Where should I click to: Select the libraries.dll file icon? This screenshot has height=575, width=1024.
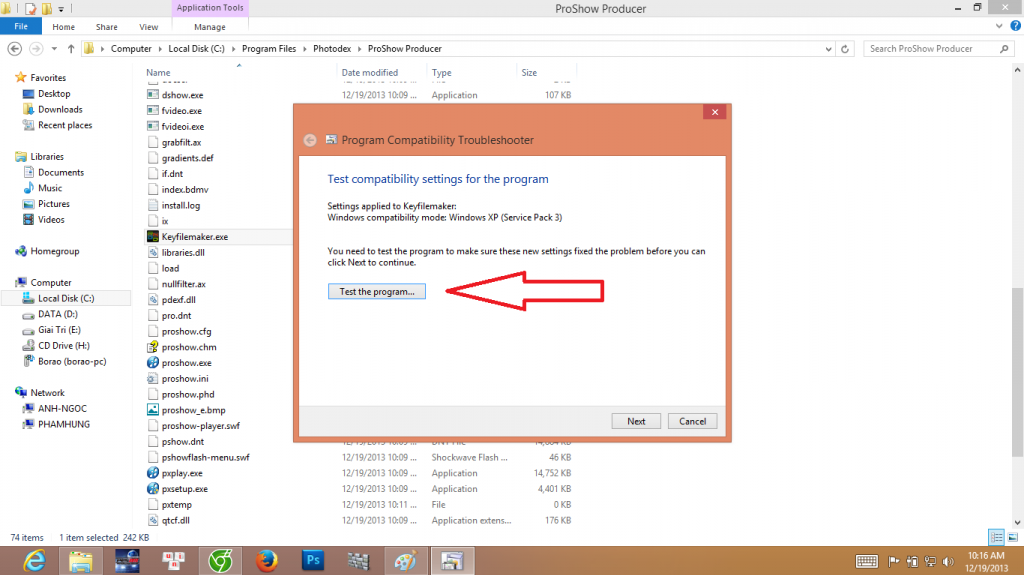click(x=153, y=252)
